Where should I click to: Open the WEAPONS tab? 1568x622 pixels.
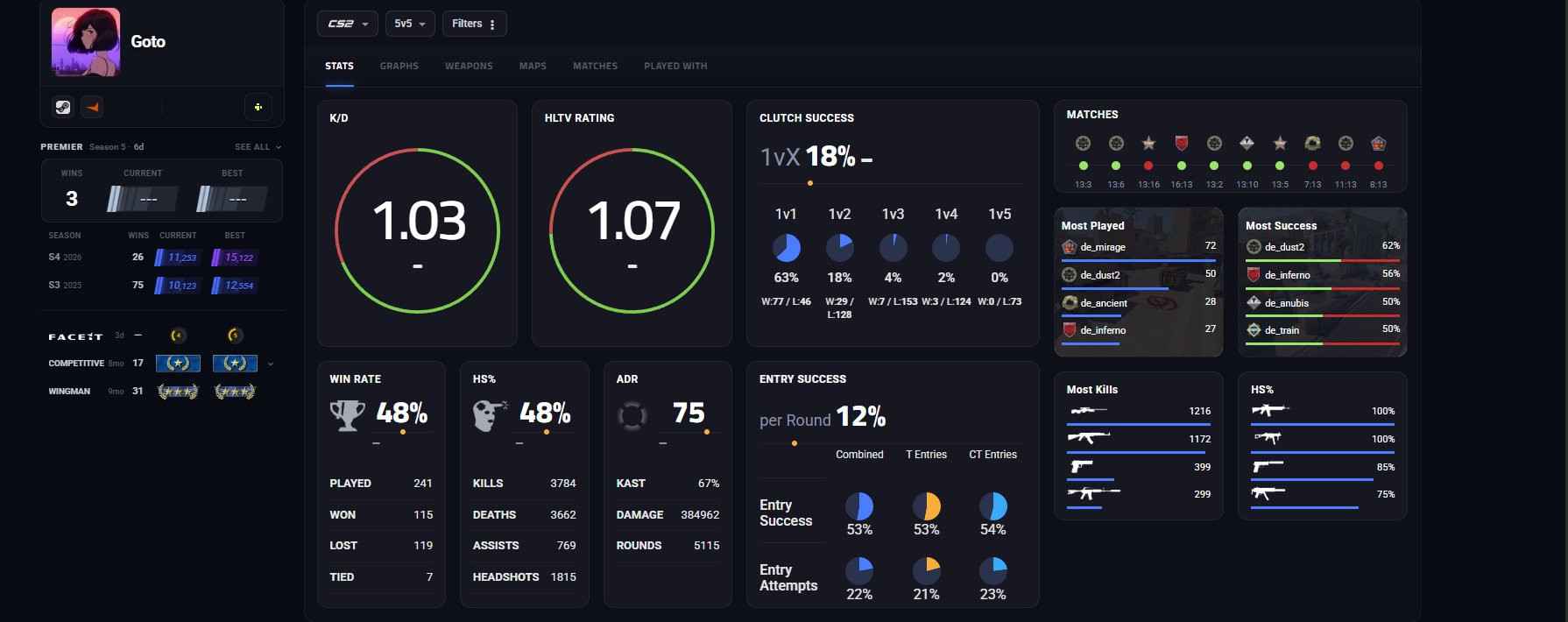[469, 66]
